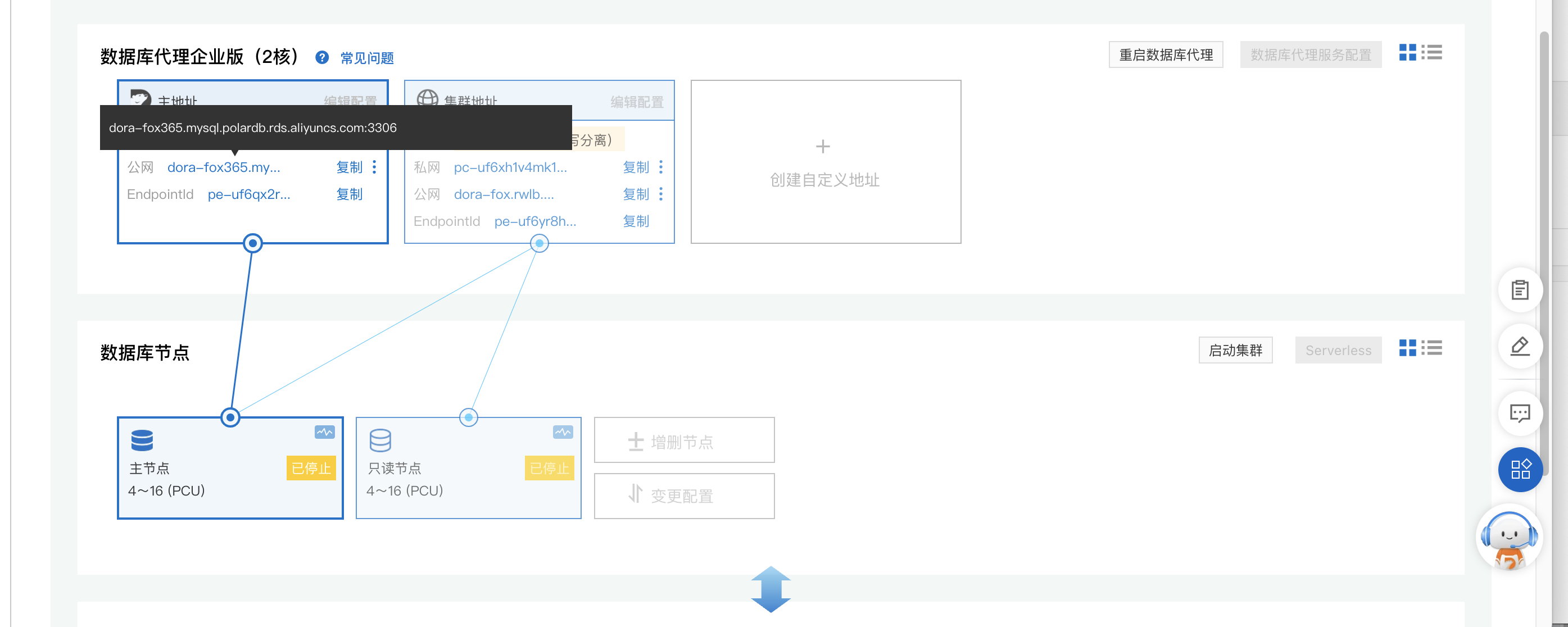Click the pc-uf6xh1v4mk1... private address
Viewport: 1568px width, 627px height.
pos(510,167)
